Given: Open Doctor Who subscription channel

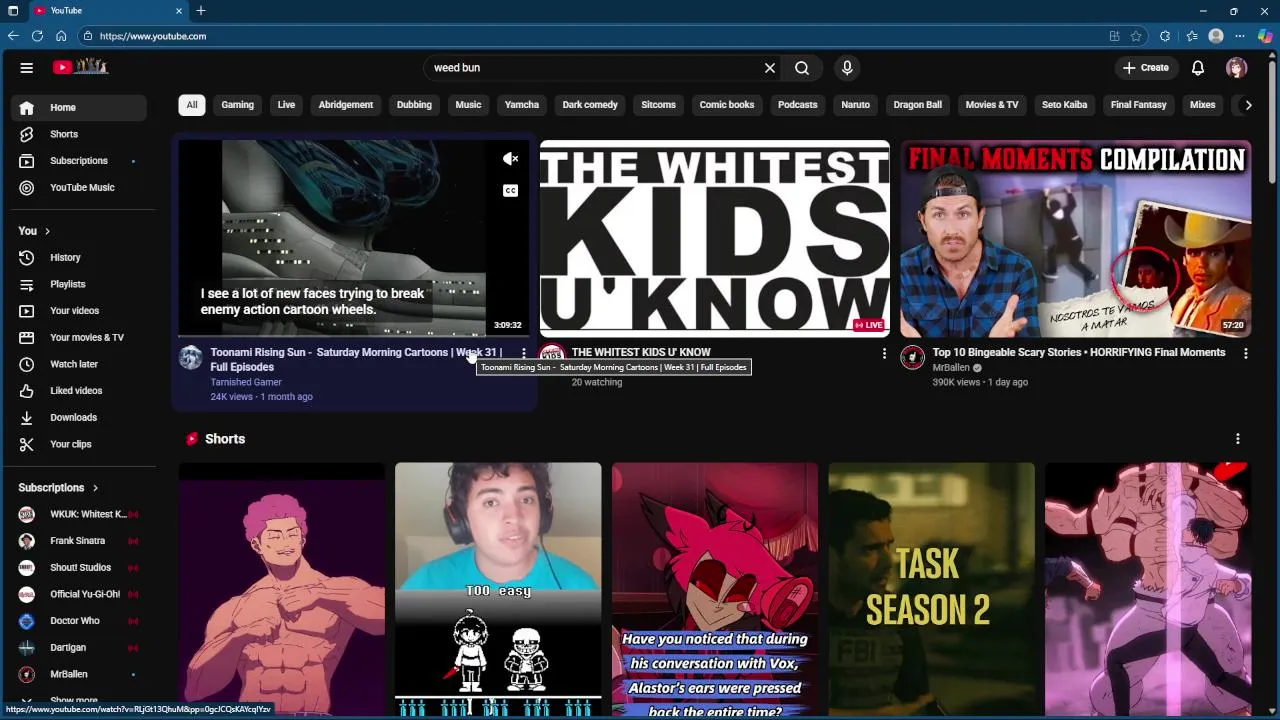Looking at the screenshot, I should coord(79,621).
